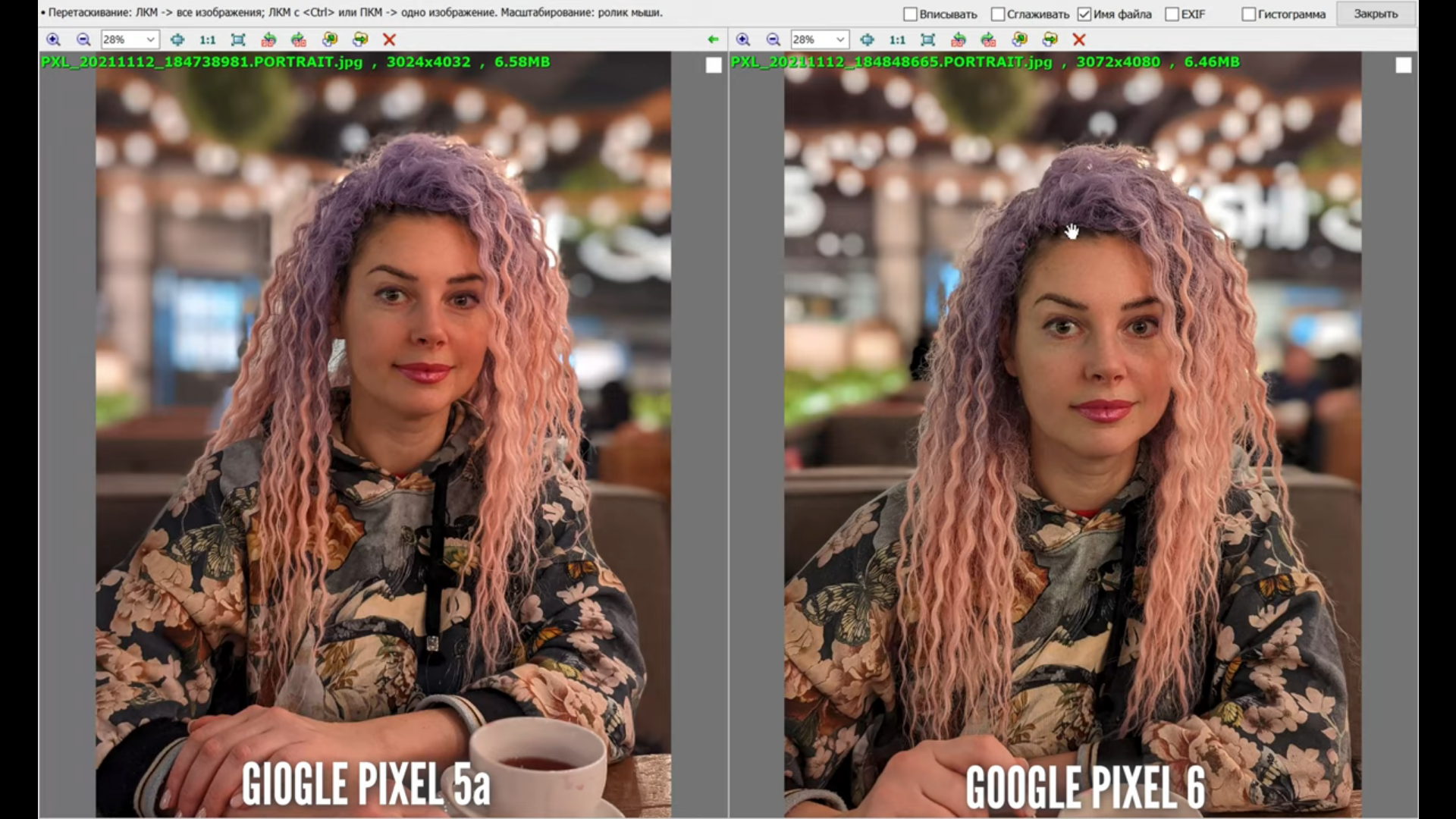Open the right panel 28% zoom dropdown

coord(839,39)
